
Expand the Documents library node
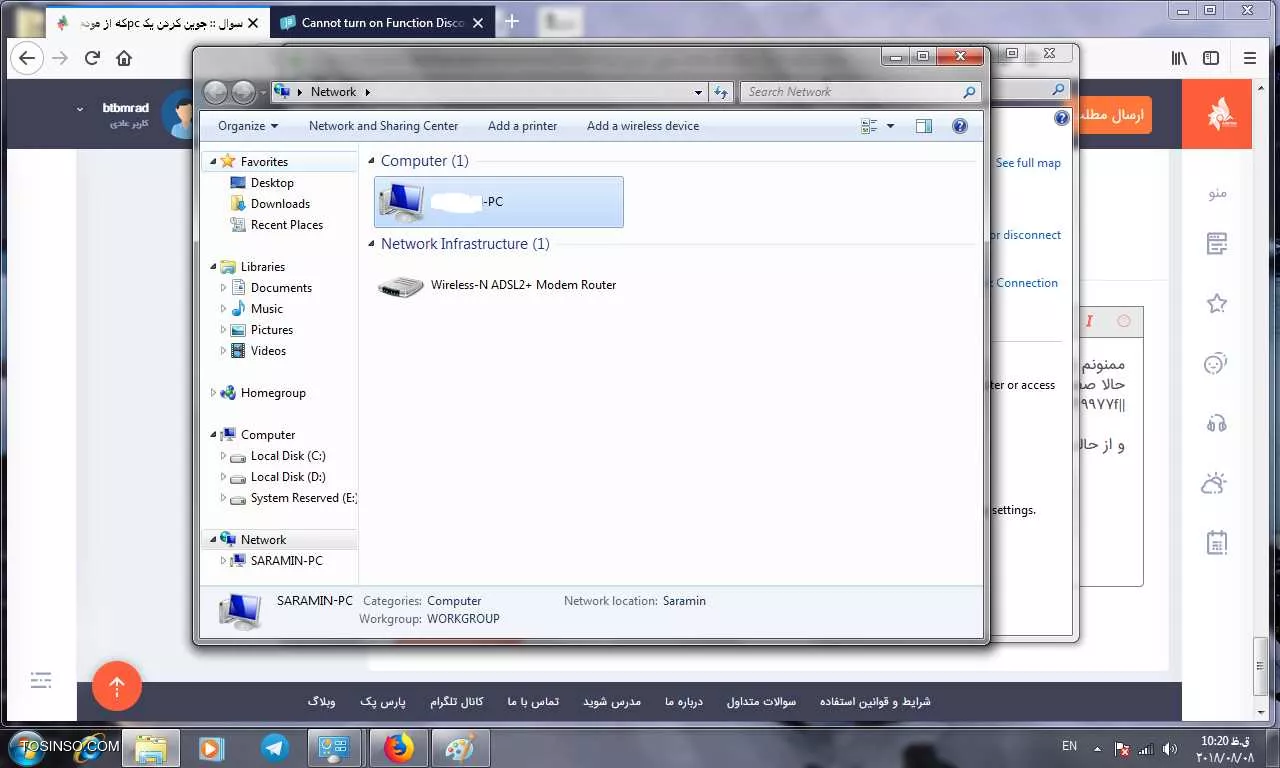tap(223, 288)
